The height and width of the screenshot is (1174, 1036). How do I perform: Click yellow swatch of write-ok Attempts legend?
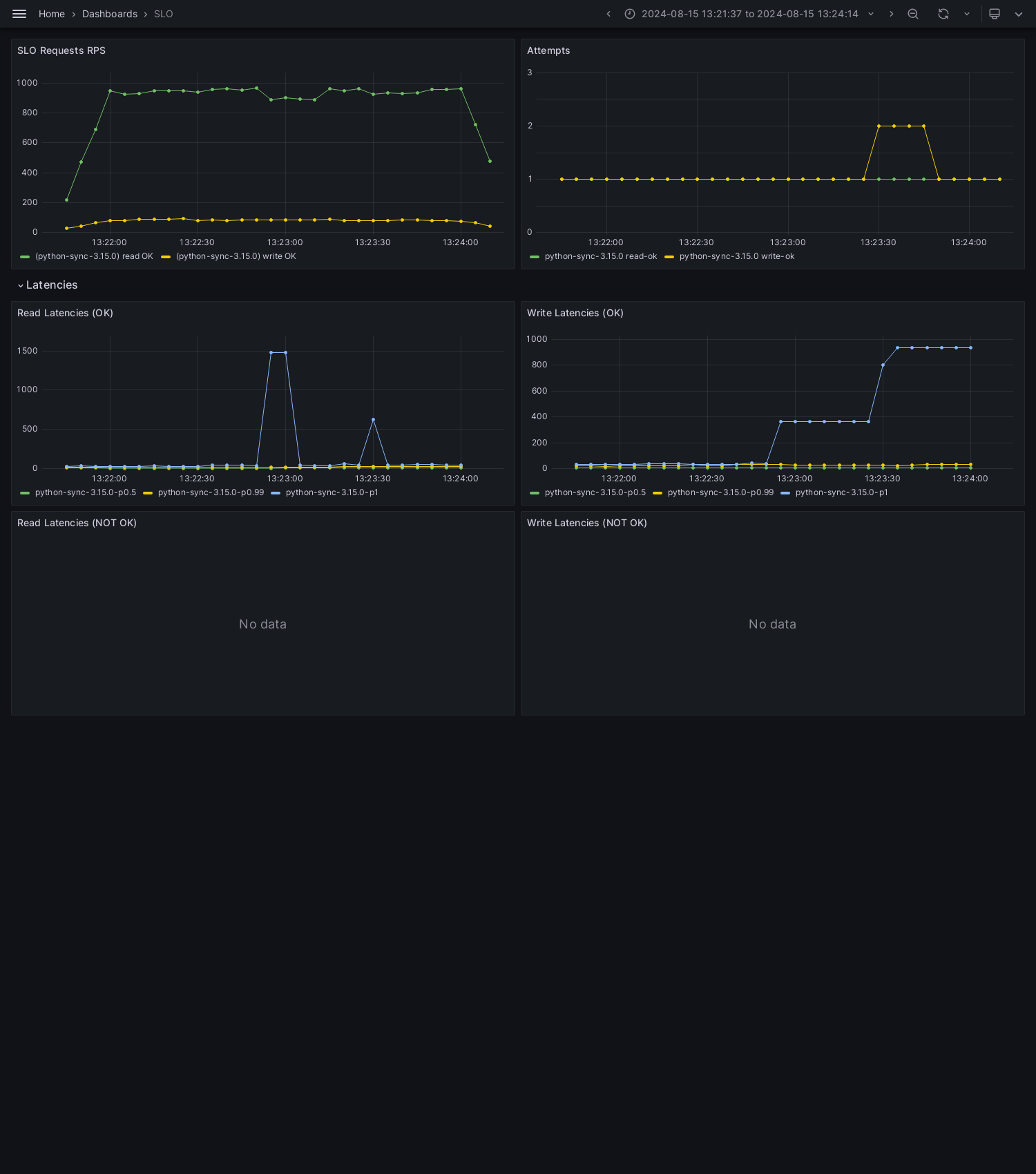pyautogui.click(x=669, y=257)
